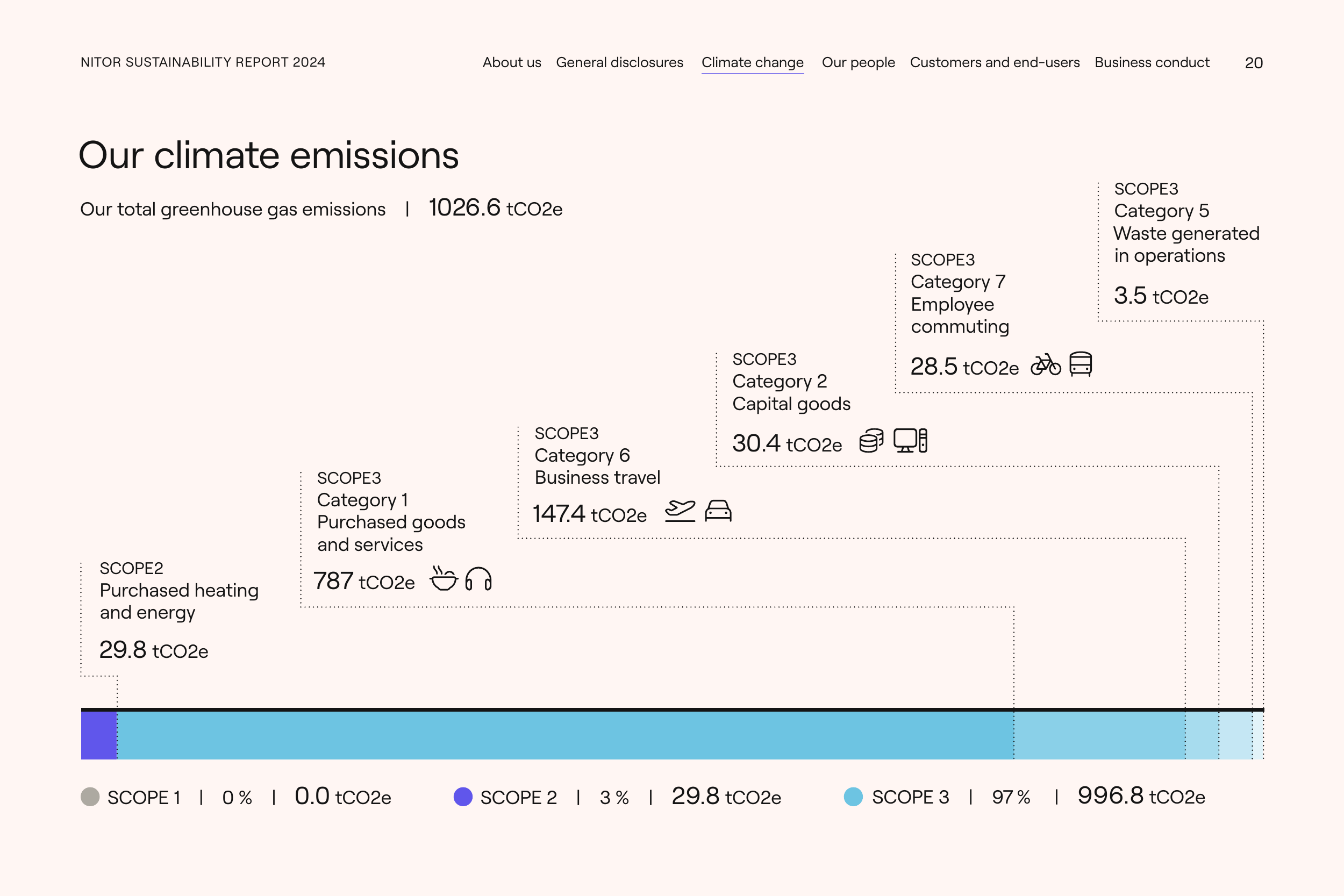
Task: Click the purple Scope 2 bar segment
Action: (99, 735)
